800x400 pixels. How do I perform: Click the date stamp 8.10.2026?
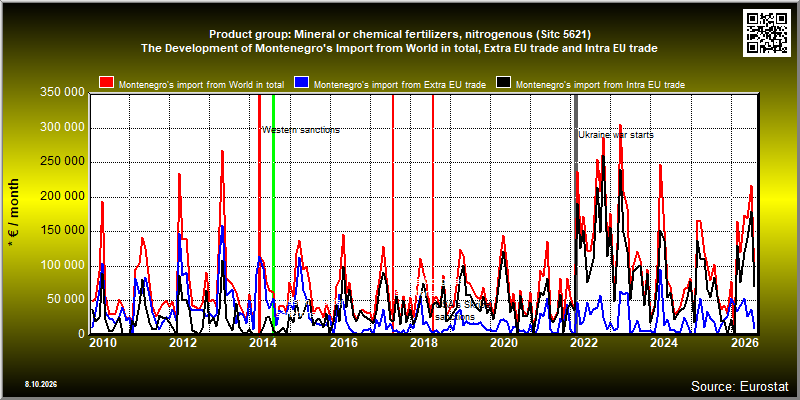click(40, 384)
